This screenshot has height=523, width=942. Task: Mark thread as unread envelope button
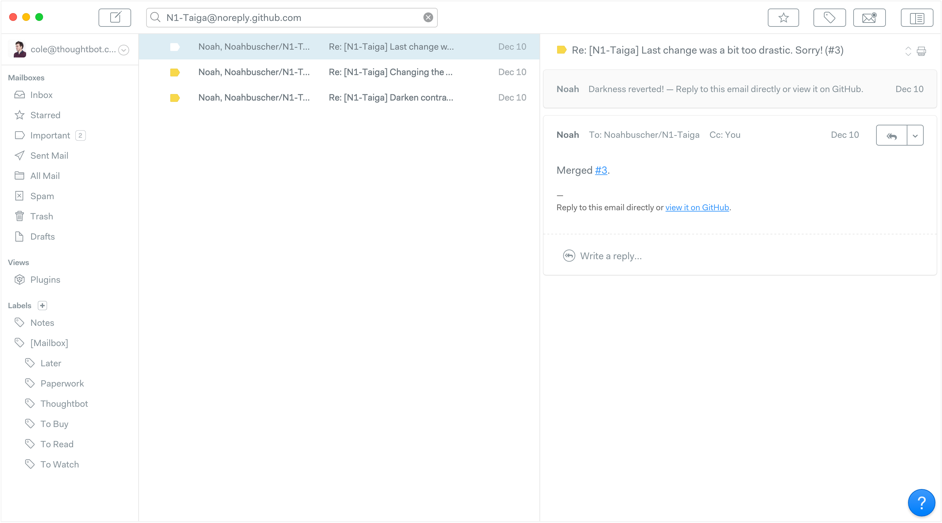869,18
